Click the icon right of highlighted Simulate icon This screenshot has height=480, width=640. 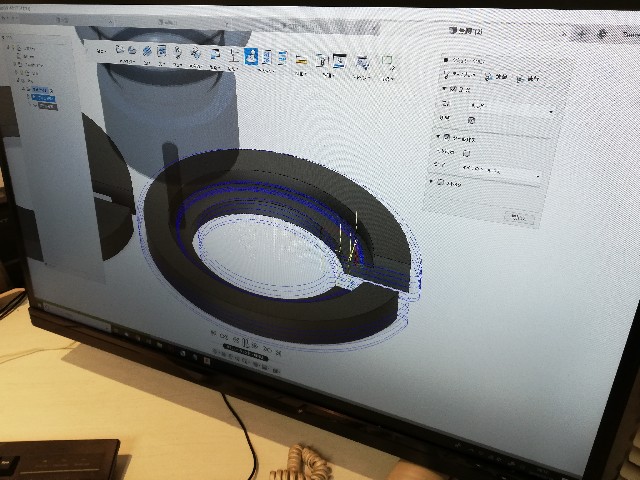pyautogui.click(x=267, y=58)
